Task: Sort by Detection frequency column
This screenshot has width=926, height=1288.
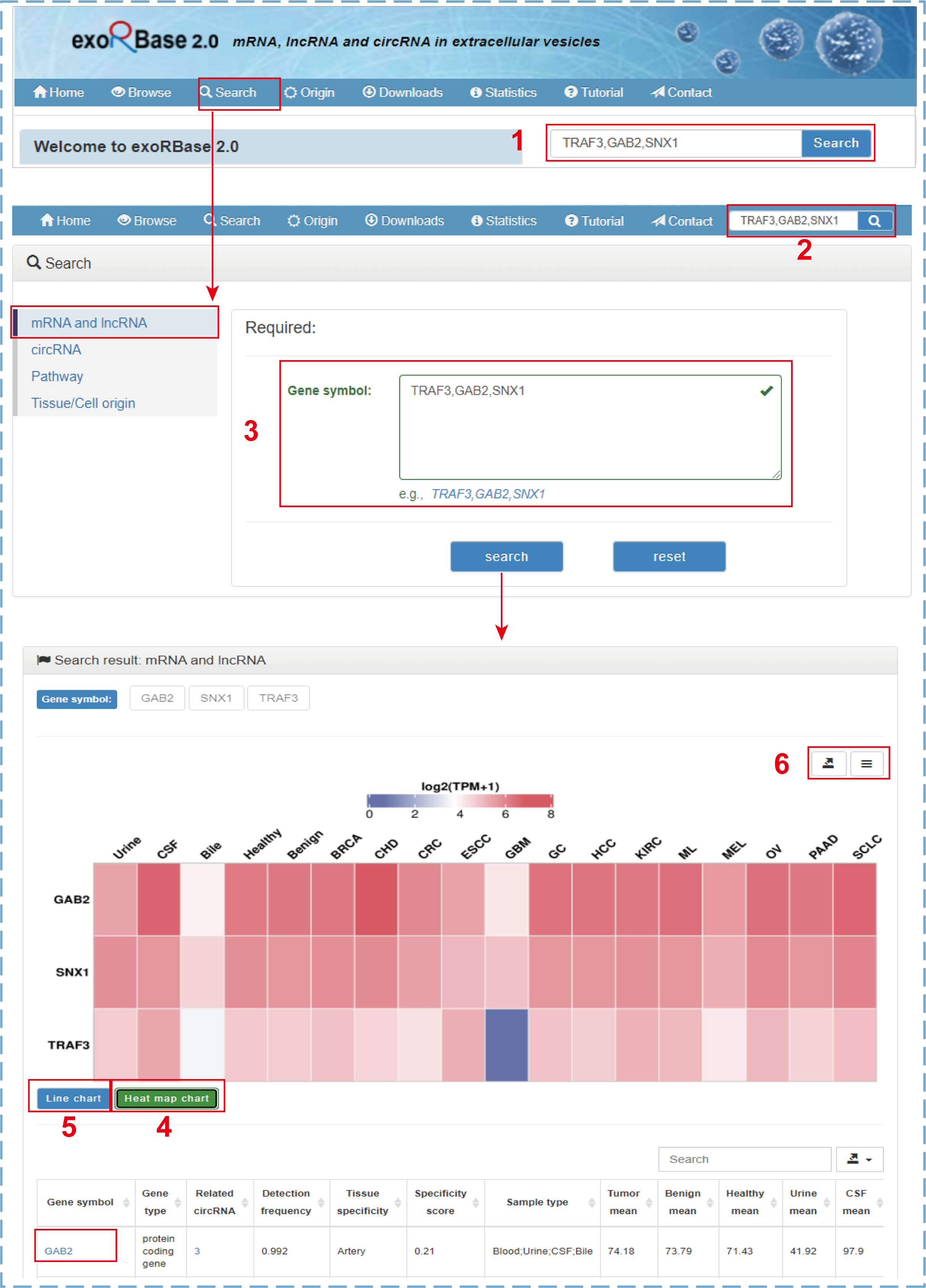Action: tap(292, 1202)
